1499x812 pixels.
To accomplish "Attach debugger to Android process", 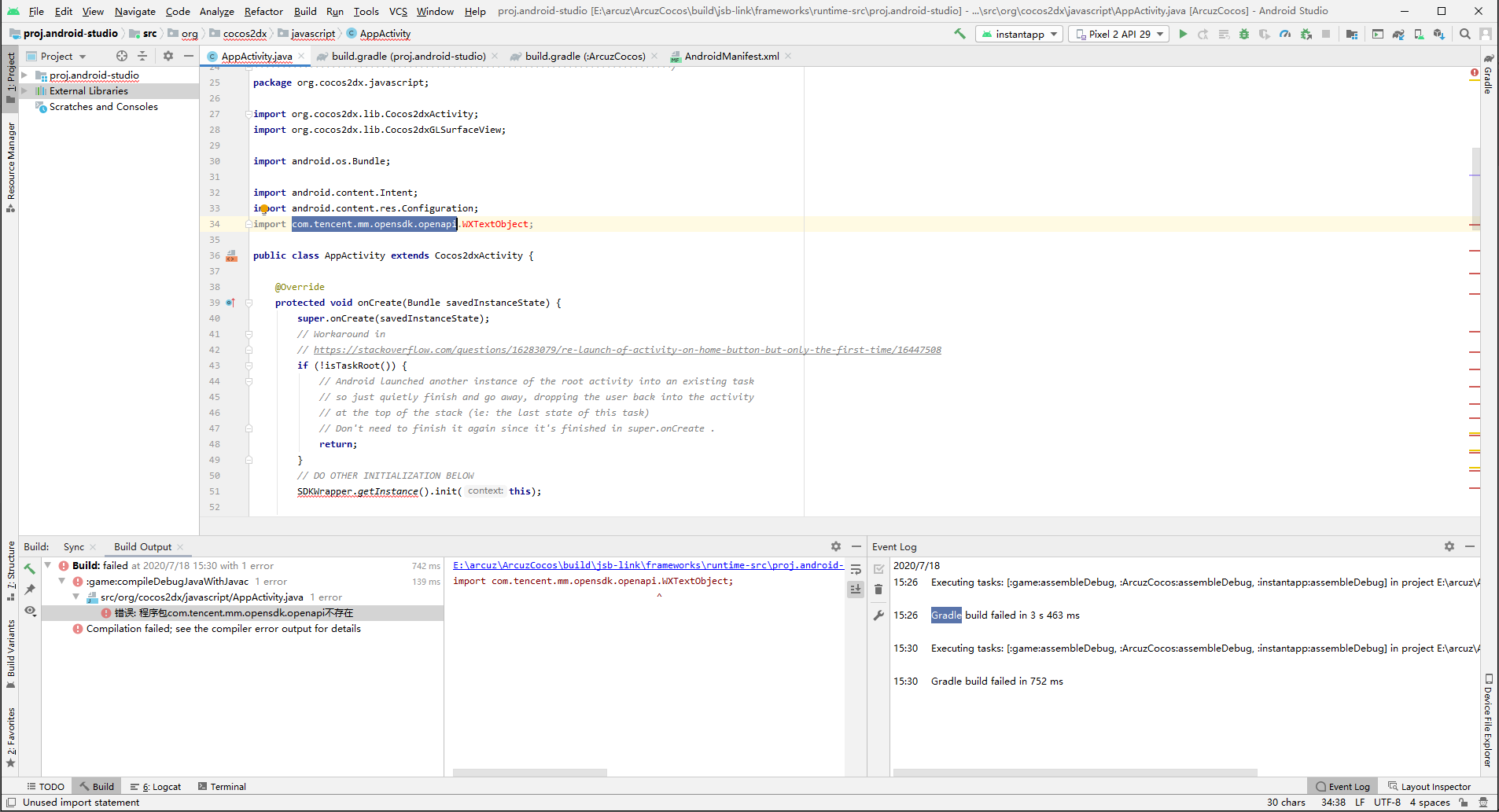I will pyautogui.click(x=1306, y=34).
